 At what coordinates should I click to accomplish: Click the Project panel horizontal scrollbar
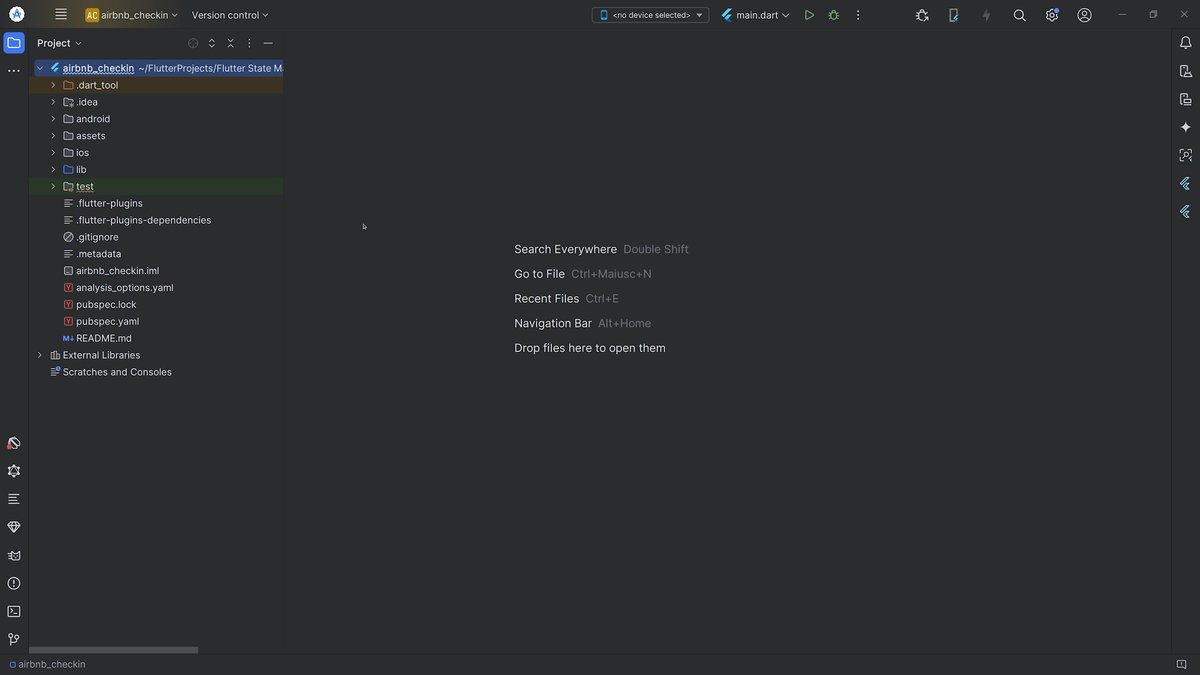coord(113,650)
